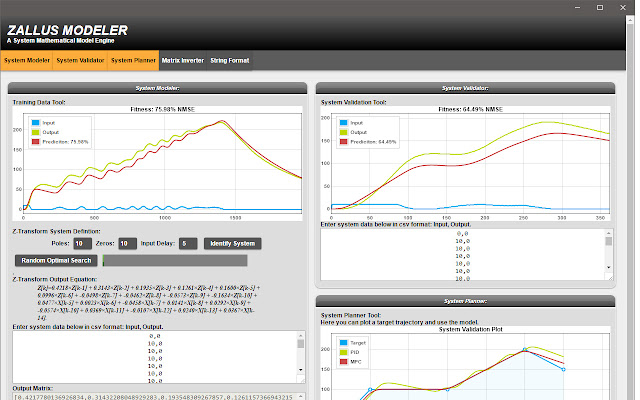
Task: Toggle PID series in planner legend
Action: pyautogui.click(x=350, y=352)
